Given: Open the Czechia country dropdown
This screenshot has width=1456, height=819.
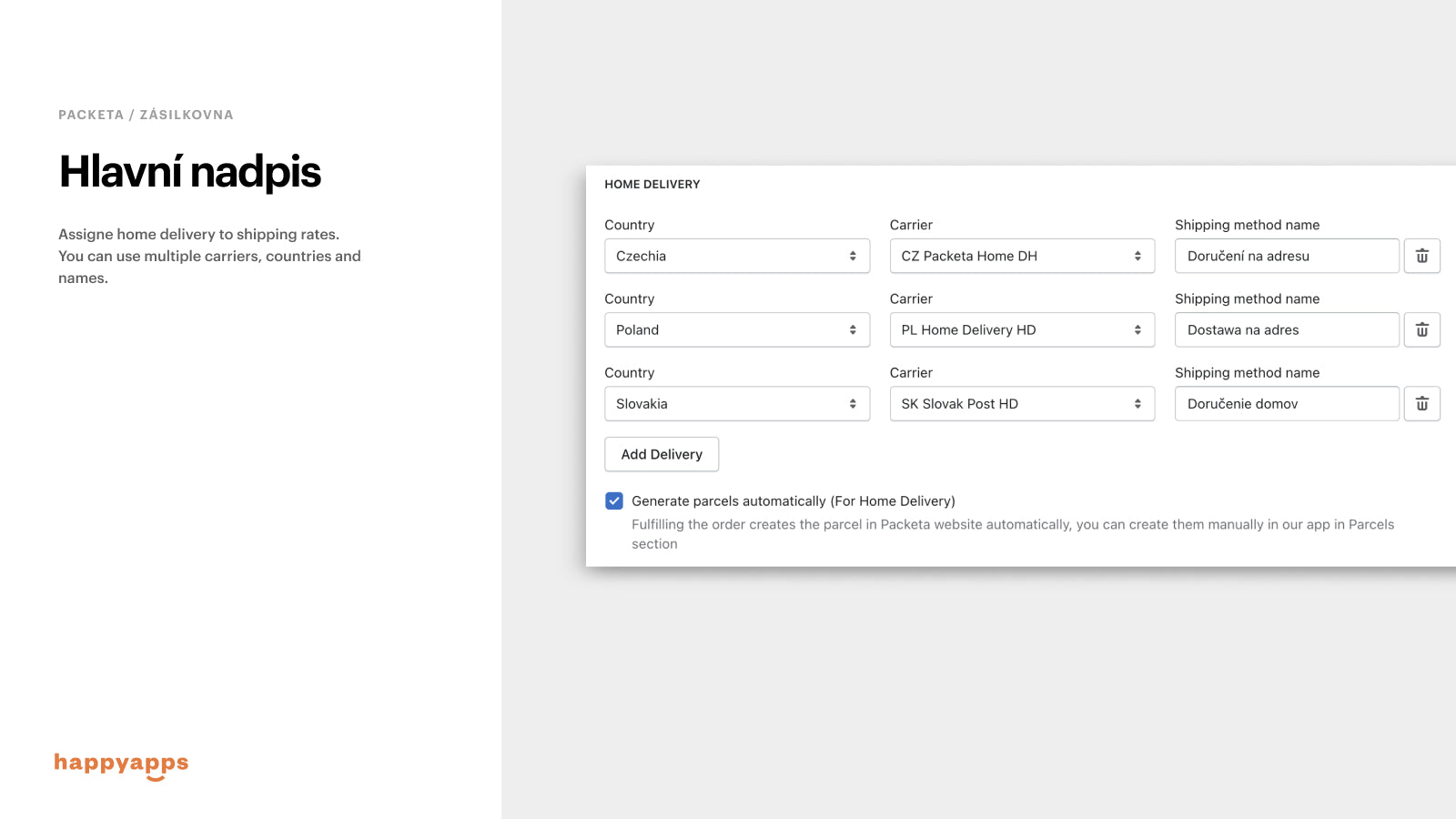Looking at the screenshot, I should 737,256.
